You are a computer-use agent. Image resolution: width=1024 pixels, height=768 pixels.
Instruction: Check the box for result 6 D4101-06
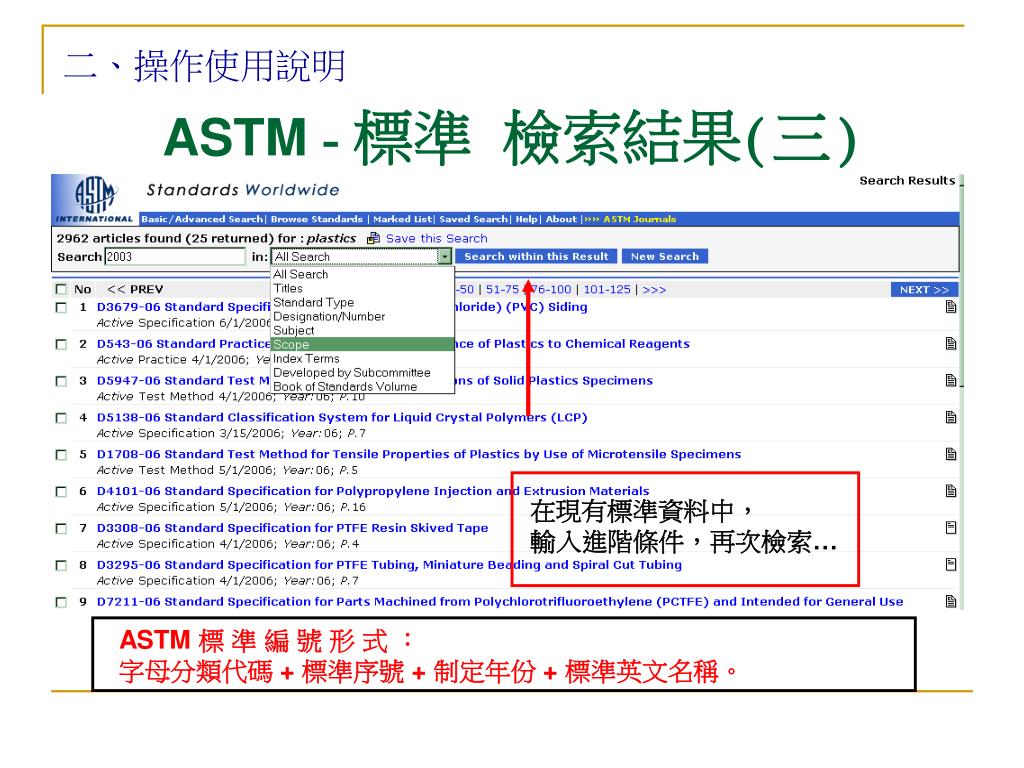point(61,492)
